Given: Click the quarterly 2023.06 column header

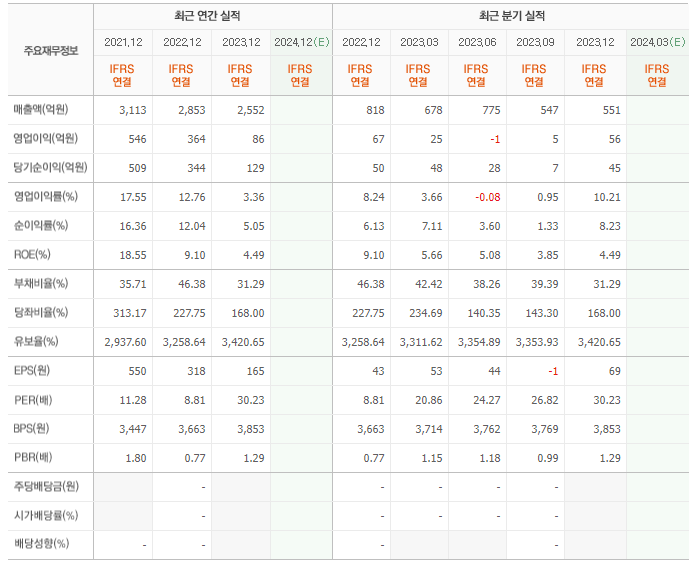Looking at the screenshot, I should pos(477,42).
